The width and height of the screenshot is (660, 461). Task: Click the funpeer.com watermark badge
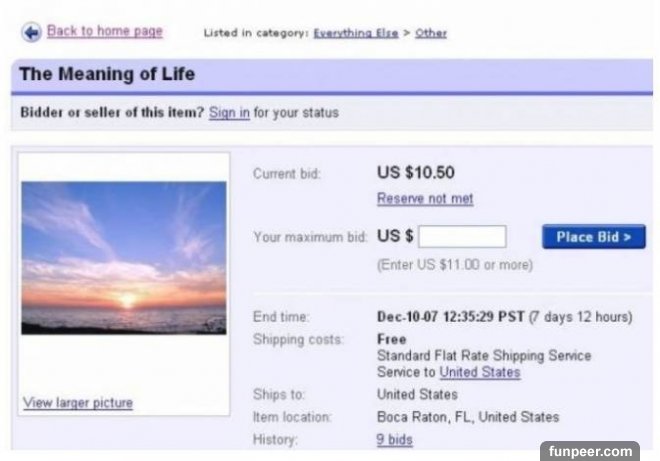(x=589, y=451)
